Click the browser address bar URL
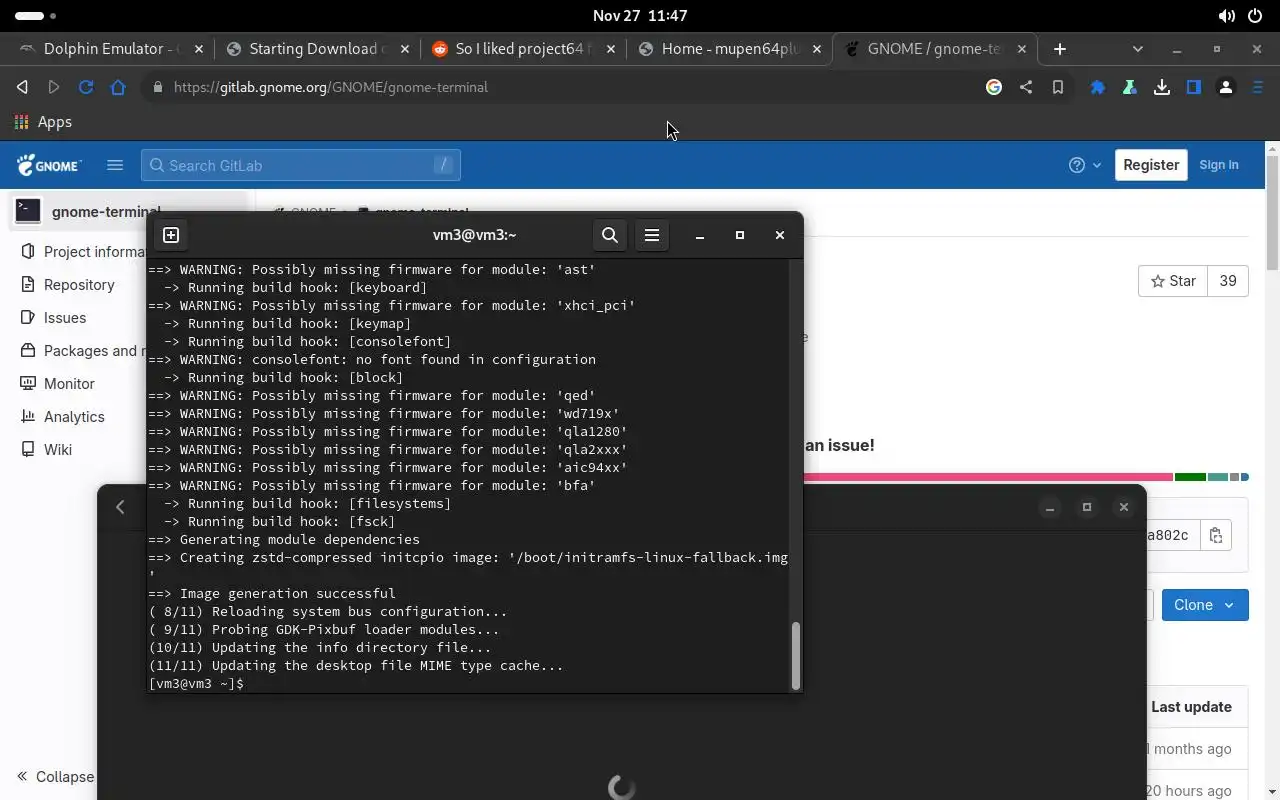1280x800 pixels. 331,87
